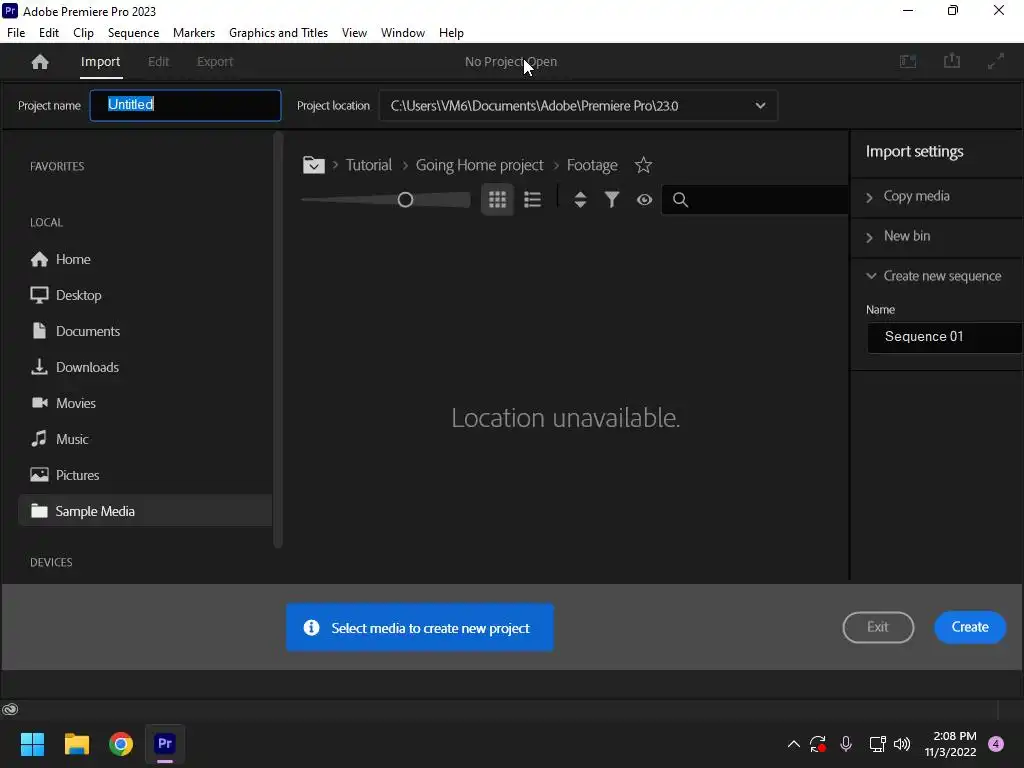Open network display tray icon
This screenshot has height=768, width=1024.
coord(877,744)
